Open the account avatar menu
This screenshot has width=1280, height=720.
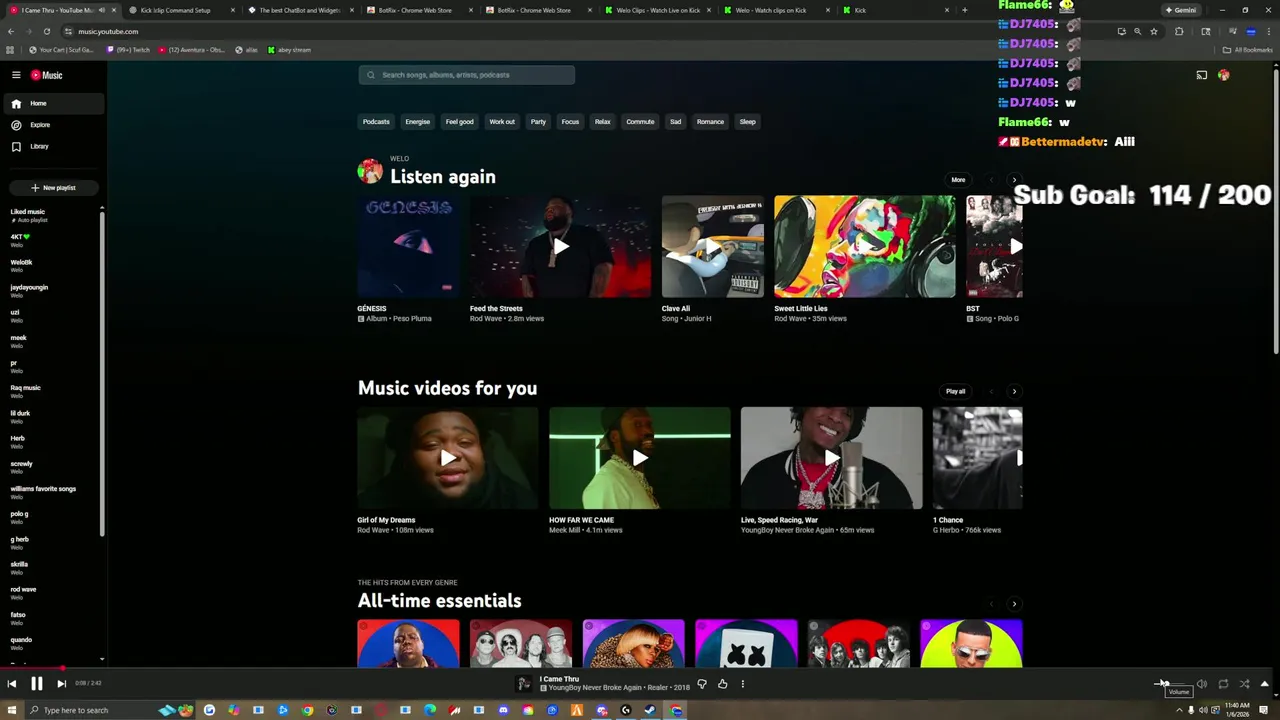(1223, 75)
